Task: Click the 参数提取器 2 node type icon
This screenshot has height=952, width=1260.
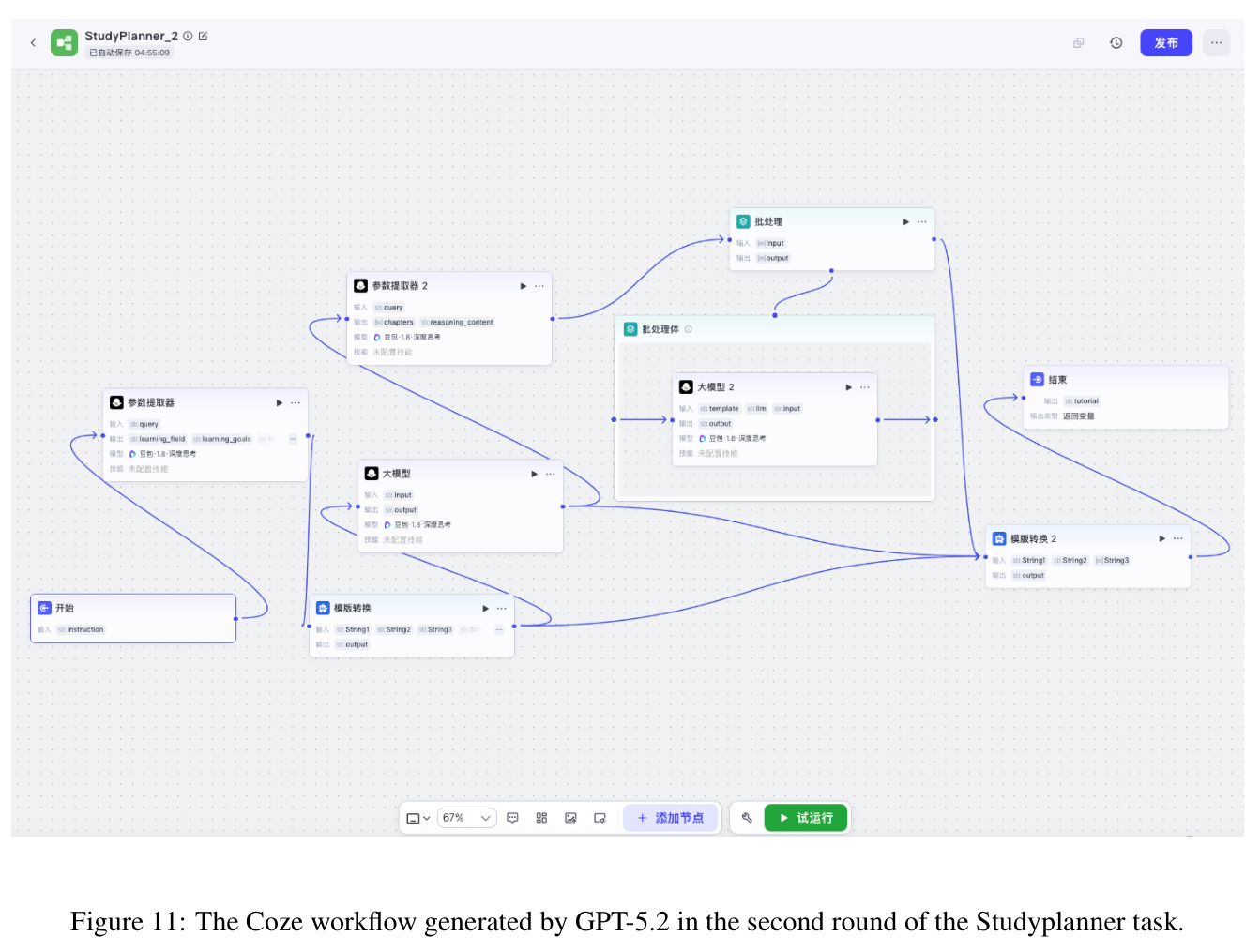Action: coord(360,286)
